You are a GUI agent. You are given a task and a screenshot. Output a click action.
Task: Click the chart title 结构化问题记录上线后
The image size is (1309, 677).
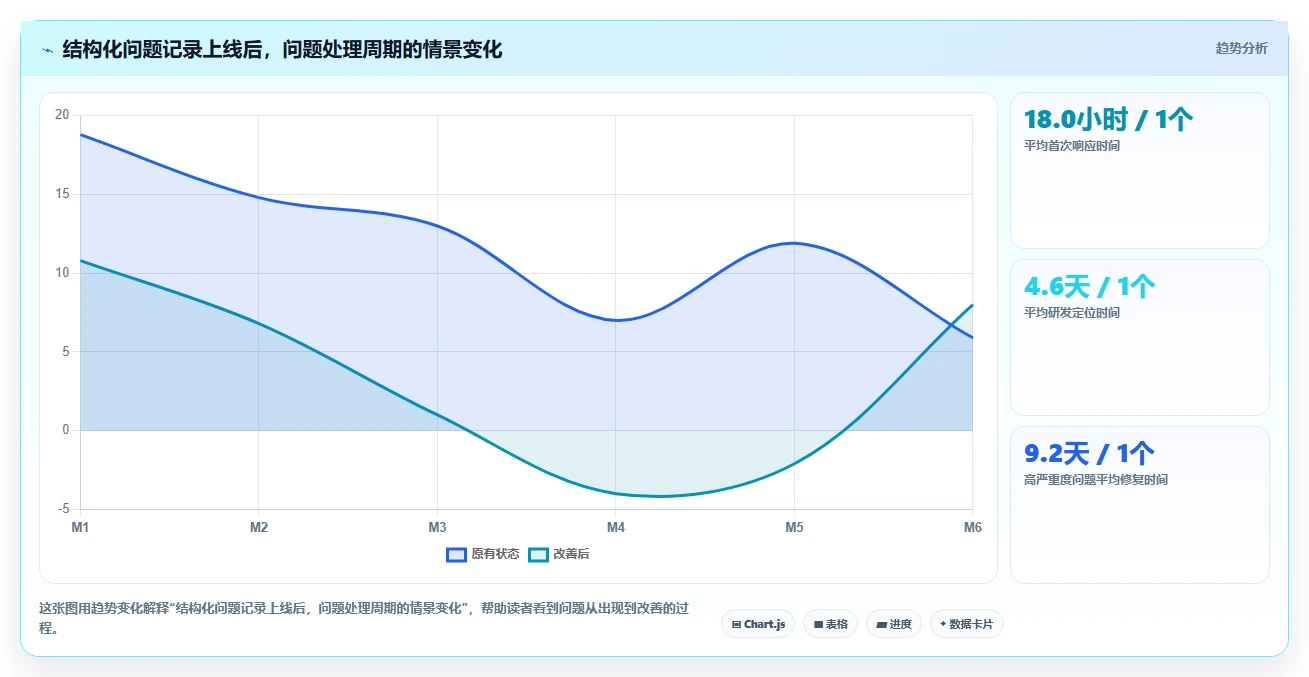pos(161,49)
